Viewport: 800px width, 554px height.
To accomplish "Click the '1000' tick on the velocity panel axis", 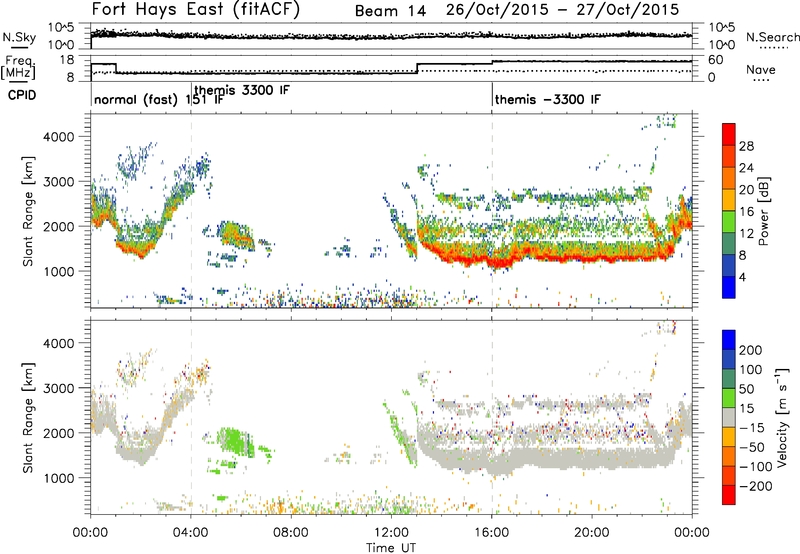I will point(59,478).
